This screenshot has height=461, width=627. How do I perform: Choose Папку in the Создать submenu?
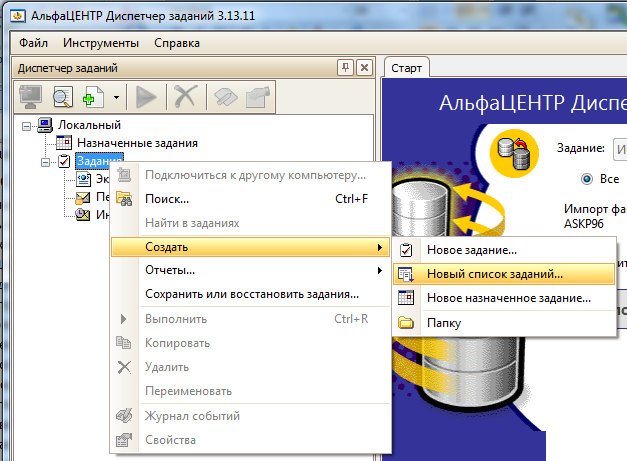tap(504, 322)
